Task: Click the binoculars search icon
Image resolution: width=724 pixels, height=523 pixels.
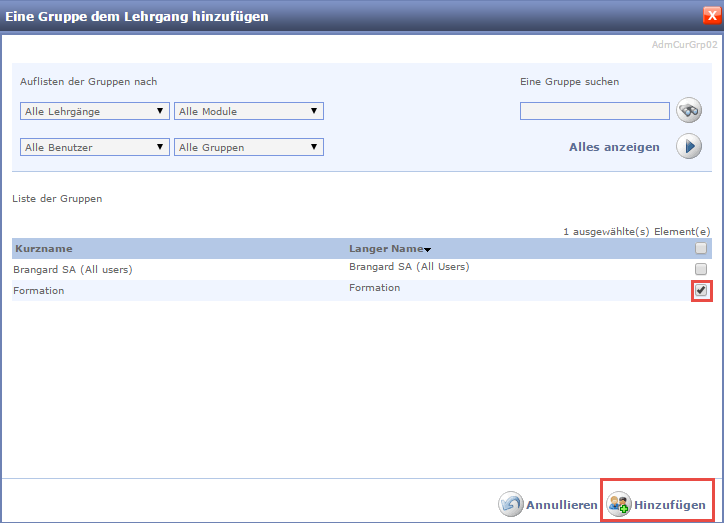Action: pos(689,110)
